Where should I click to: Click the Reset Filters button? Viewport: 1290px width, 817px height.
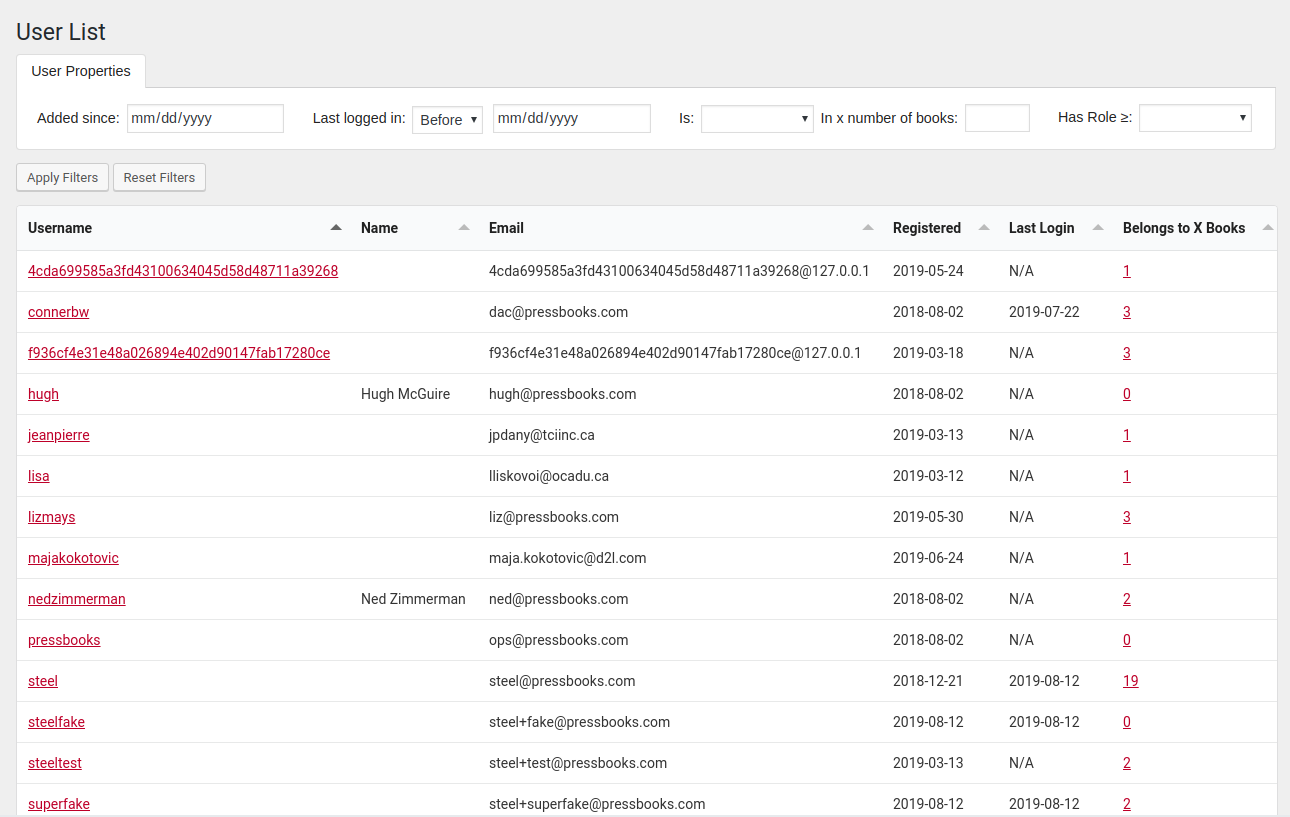pyautogui.click(x=159, y=177)
